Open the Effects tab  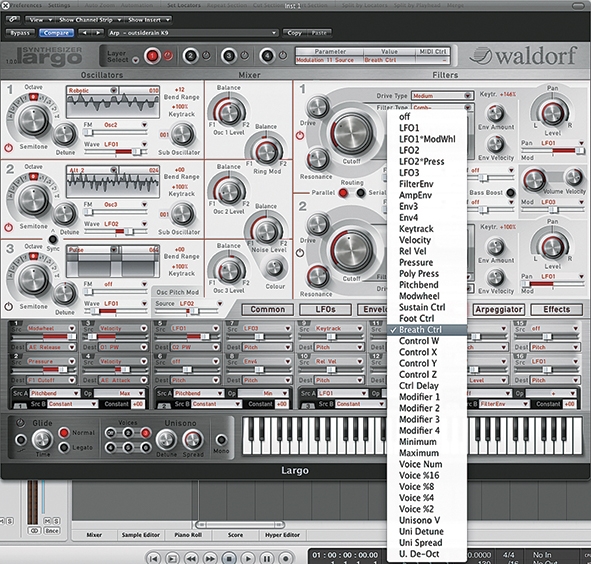[556, 310]
